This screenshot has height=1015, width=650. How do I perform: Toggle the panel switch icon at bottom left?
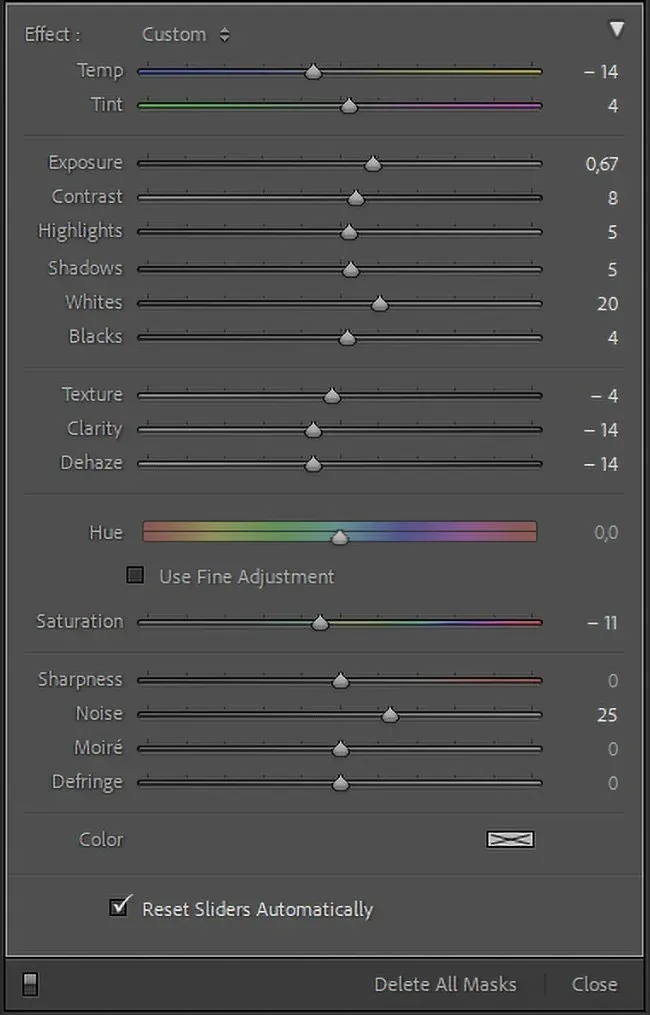pos(29,985)
